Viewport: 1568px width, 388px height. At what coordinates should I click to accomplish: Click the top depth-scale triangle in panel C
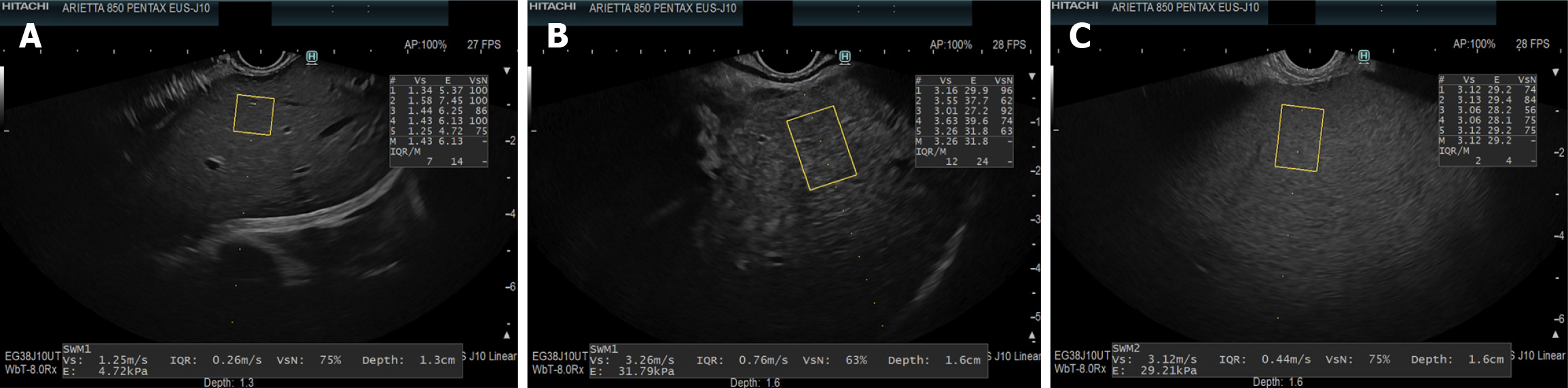[1556, 72]
